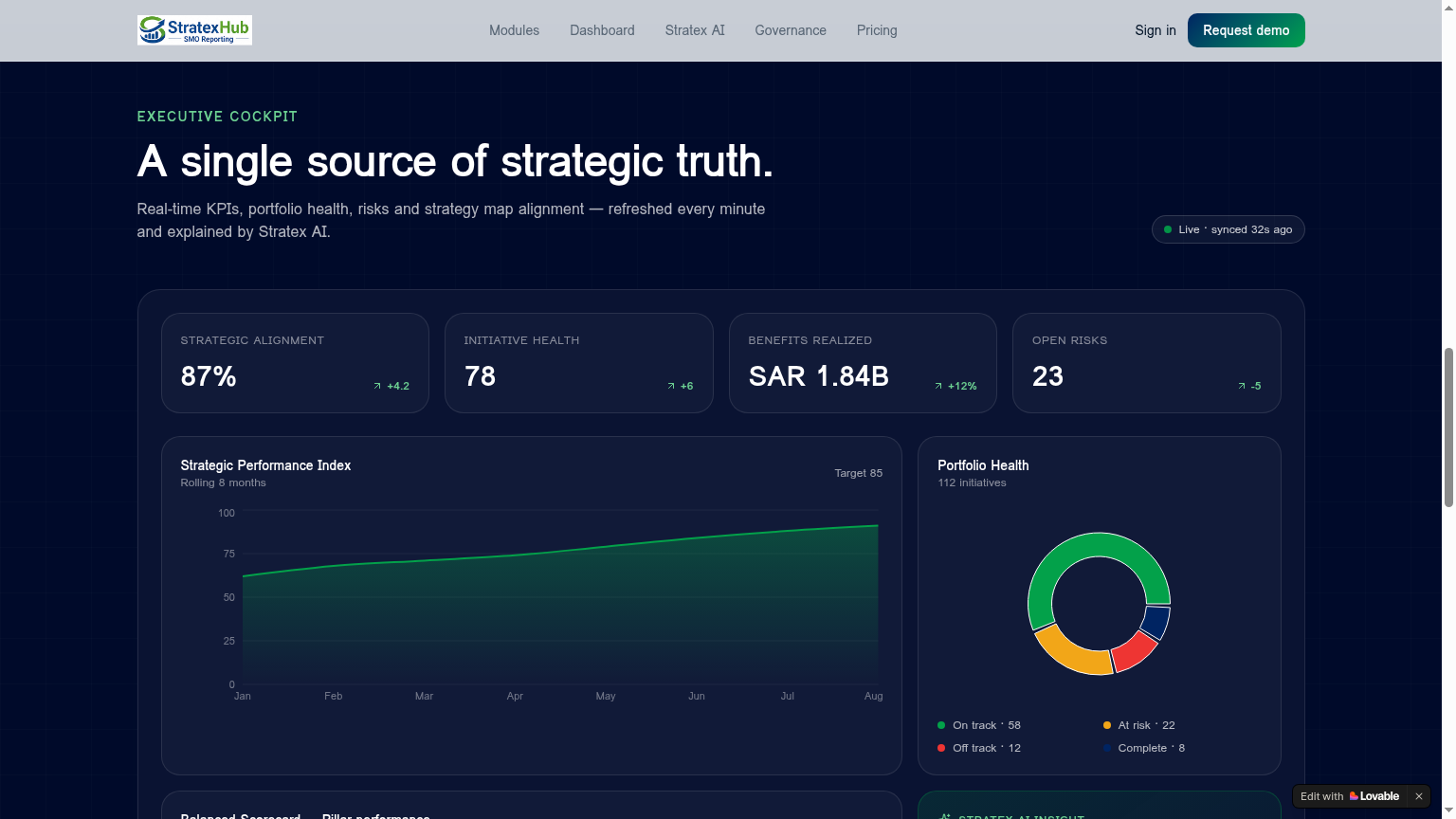
Task: Open Stratex AI nav link
Action: coord(695,30)
